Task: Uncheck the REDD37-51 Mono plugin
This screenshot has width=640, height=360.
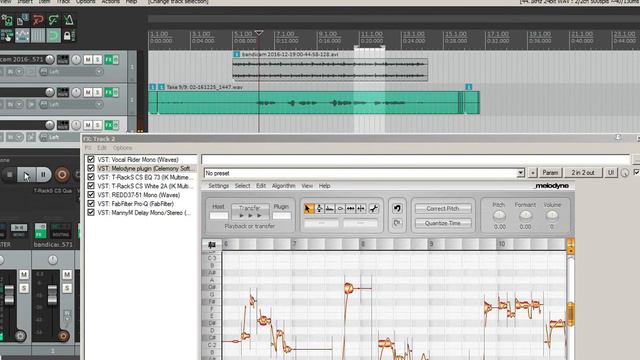Action: click(91, 195)
